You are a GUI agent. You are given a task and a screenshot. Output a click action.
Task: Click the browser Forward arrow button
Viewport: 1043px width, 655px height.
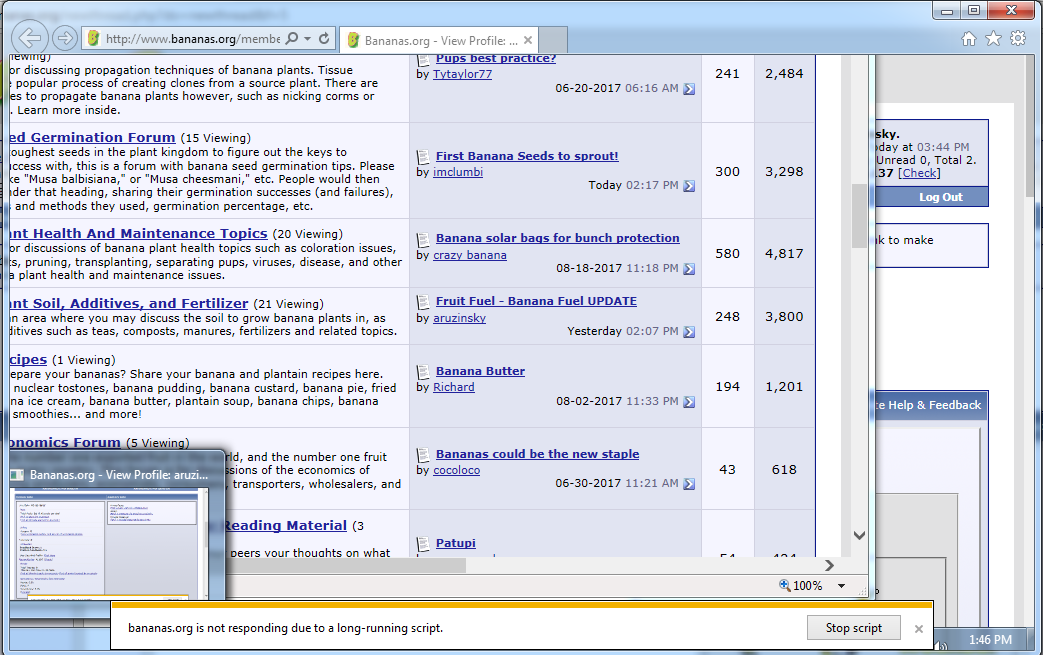pos(64,38)
